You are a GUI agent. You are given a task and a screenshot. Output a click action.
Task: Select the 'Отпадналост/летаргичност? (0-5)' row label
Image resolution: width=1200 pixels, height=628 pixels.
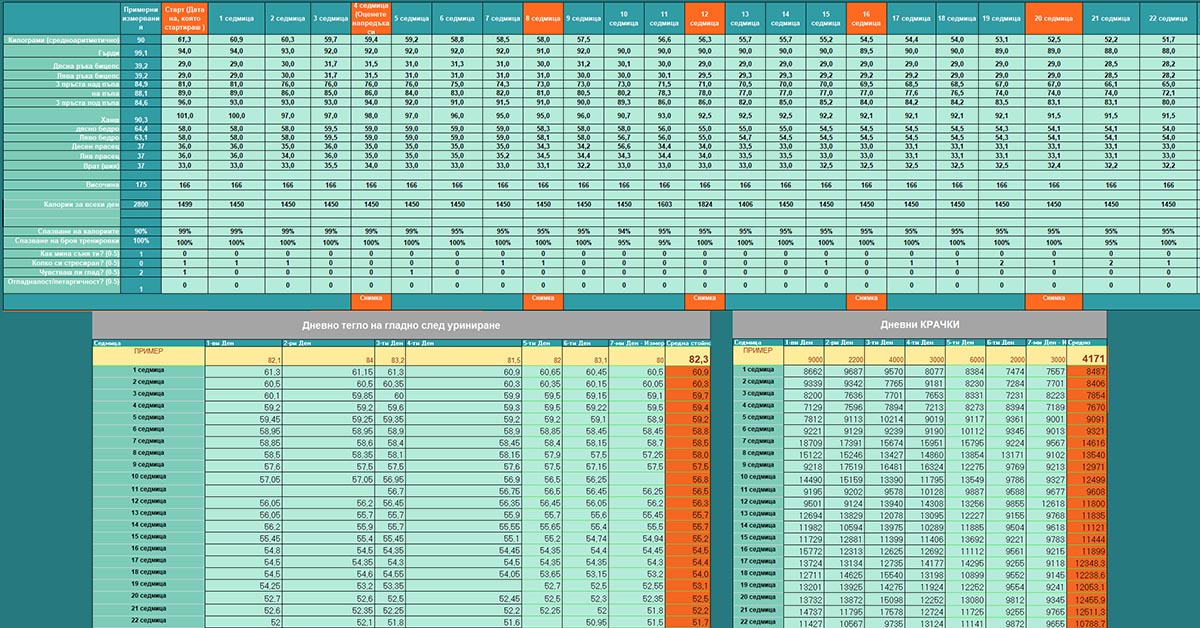point(60,285)
